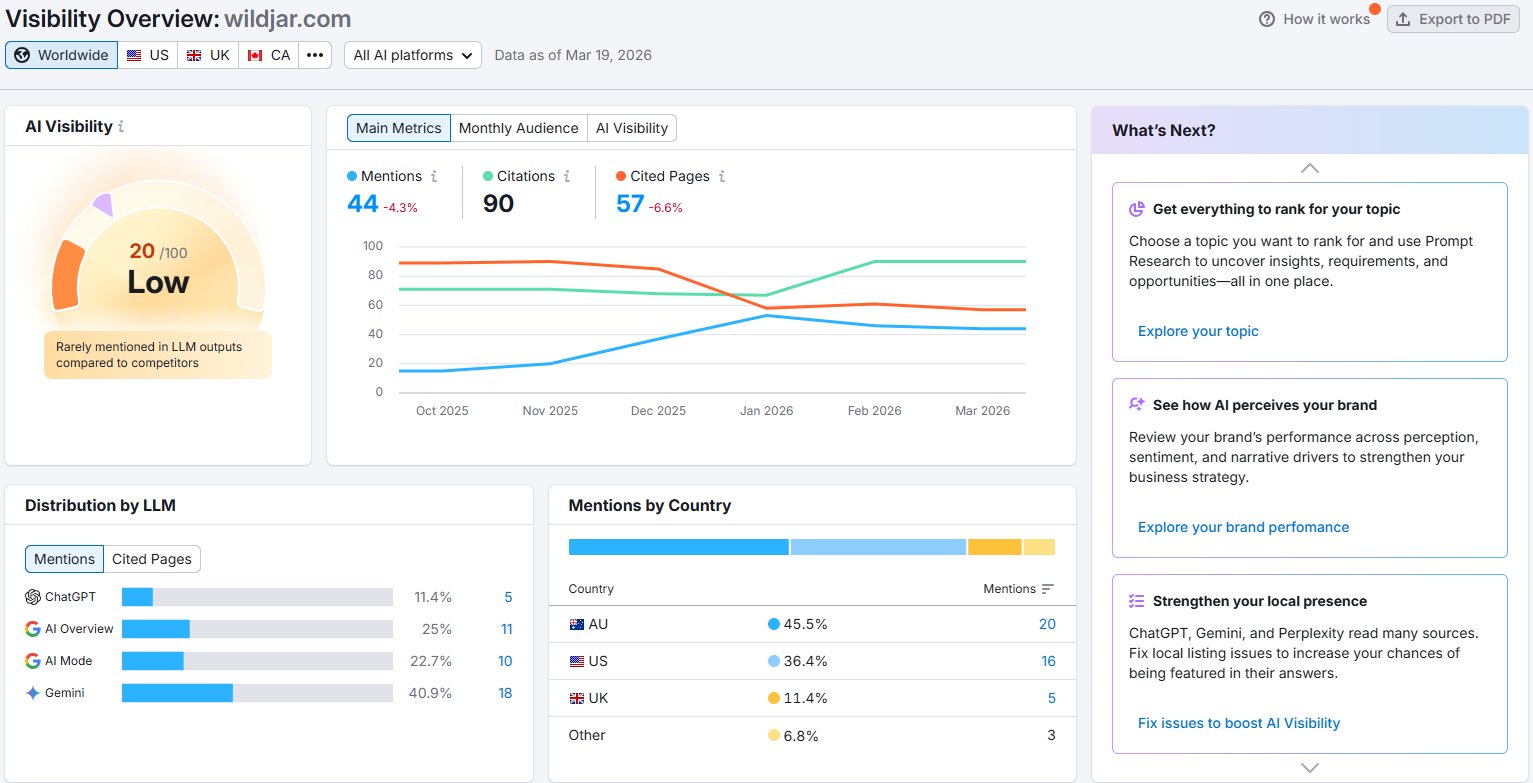Click the How it works help icon
The height and width of the screenshot is (783, 1533).
1267,19
